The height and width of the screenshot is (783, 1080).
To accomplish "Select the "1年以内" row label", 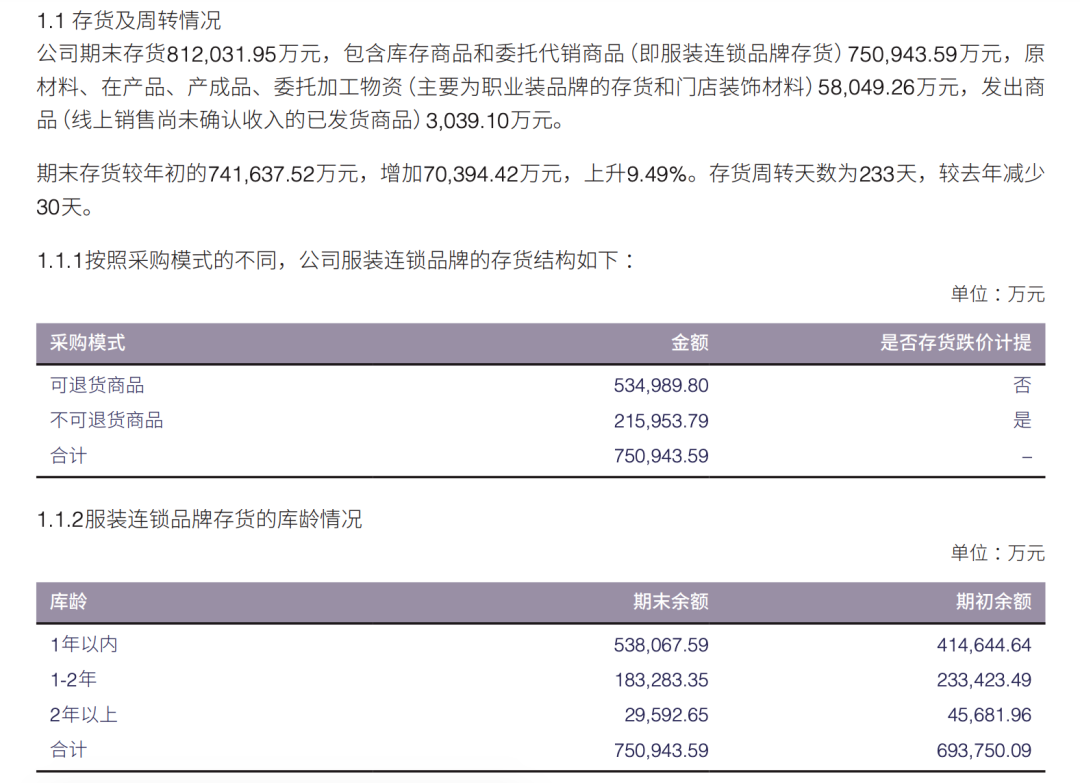I will pyautogui.click(x=84, y=645).
